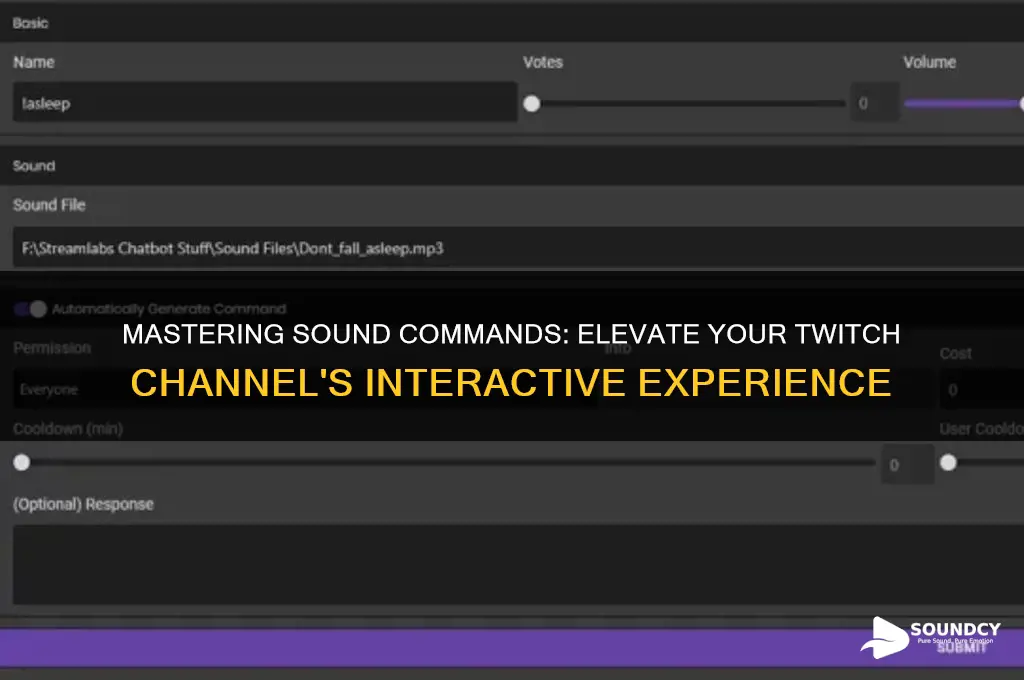Click the User Cooldown slider handle
The height and width of the screenshot is (680, 1024).
pos(948,462)
